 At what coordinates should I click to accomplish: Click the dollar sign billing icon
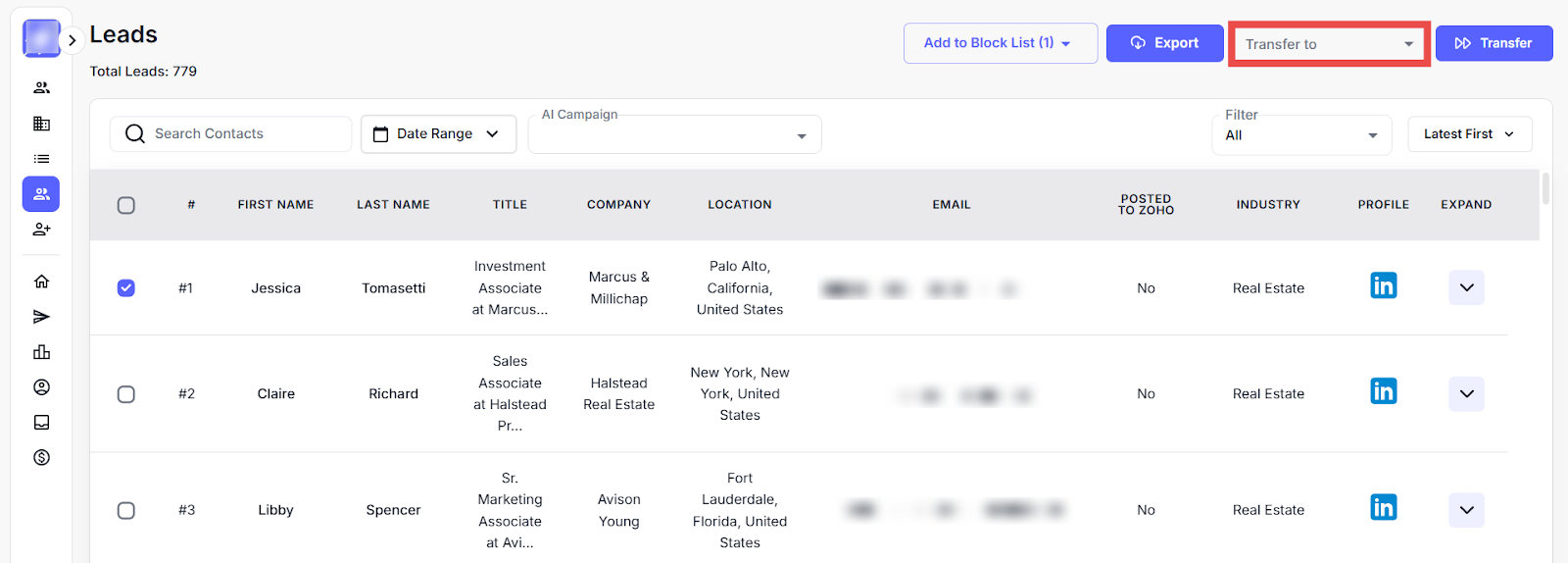pyautogui.click(x=41, y=458)
